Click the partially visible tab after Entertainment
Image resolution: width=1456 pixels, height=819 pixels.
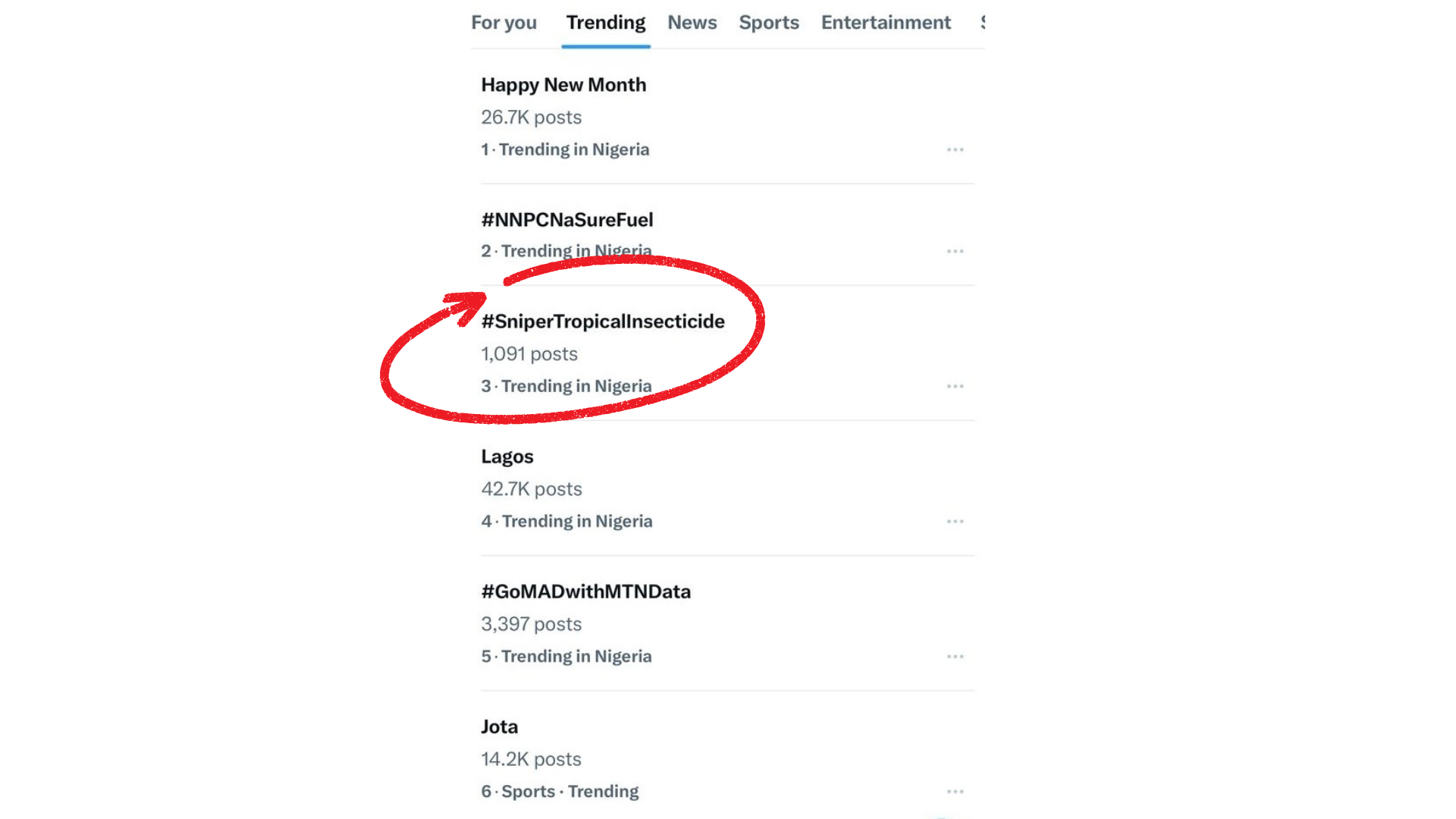pos(982,23)
